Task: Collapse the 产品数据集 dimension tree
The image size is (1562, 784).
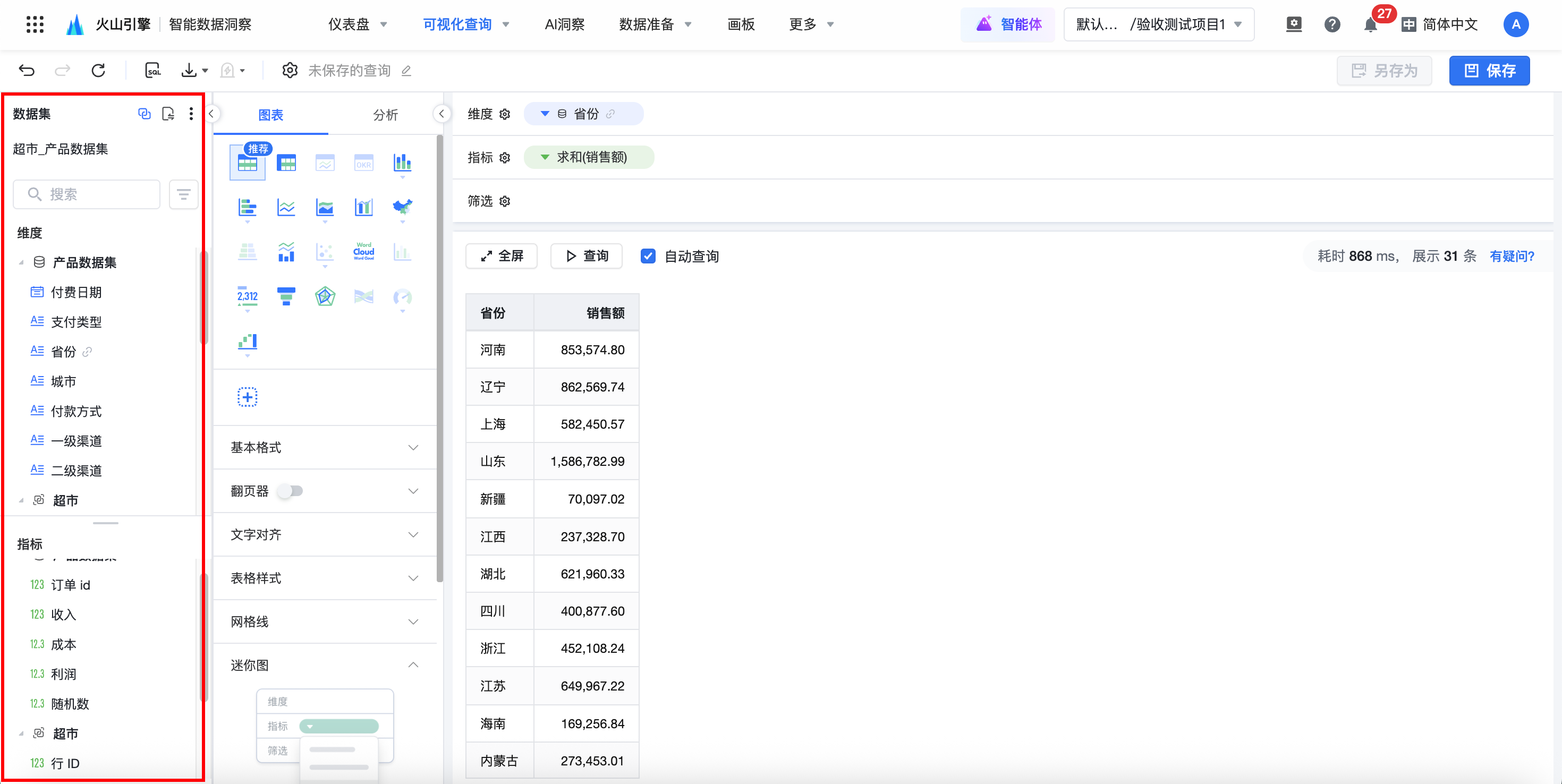Action: click(21, 262)
